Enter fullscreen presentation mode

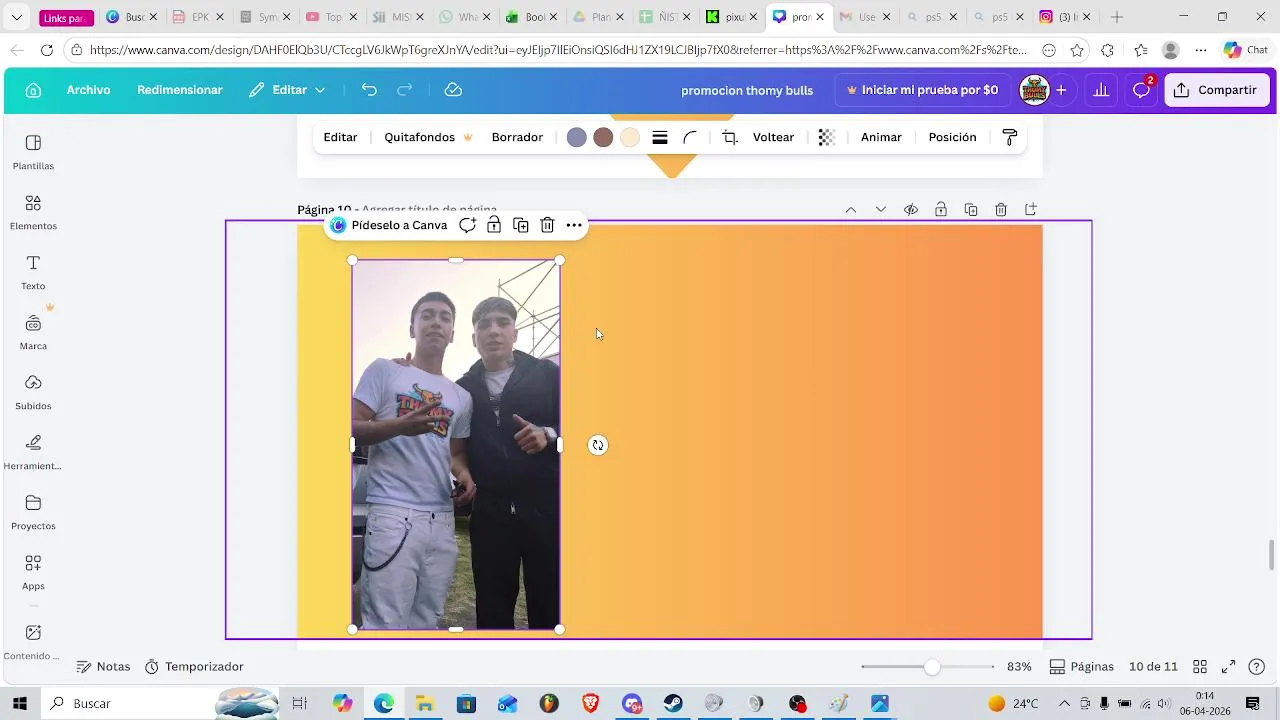(x=1228, y=667)
